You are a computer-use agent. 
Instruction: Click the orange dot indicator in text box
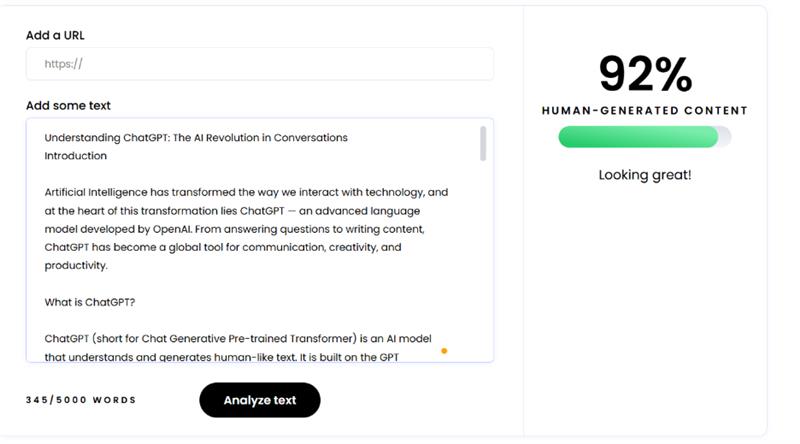pyautogui.click(x=444, y=351)
